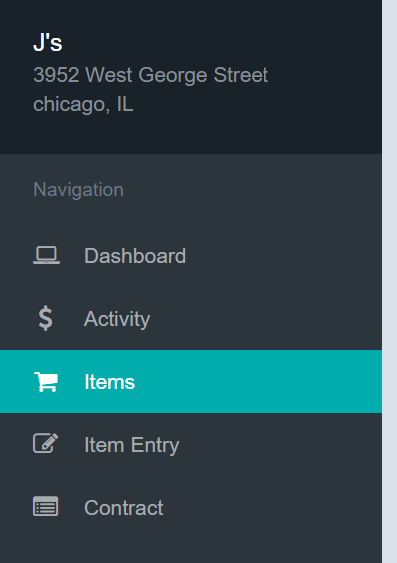Click the chicago, IL location text
The image size is (397, 563).
pyautogui.click(x=83, y=104)
